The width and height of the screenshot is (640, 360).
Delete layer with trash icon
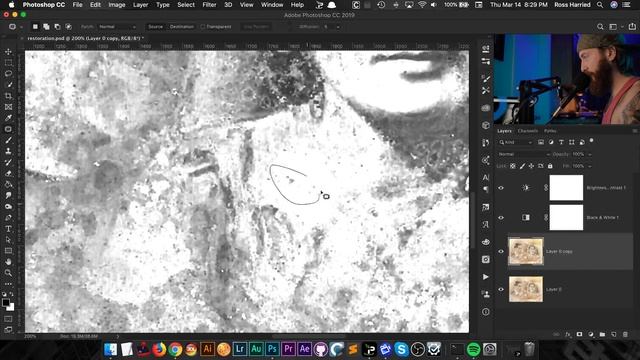[625, 334]
